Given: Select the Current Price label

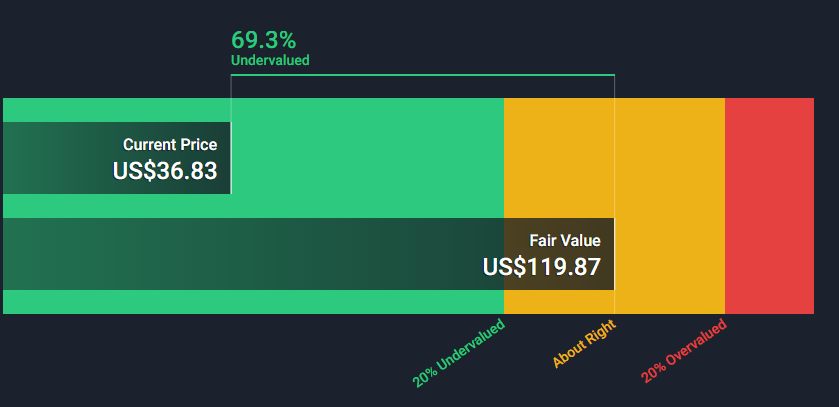Looking at the screenshot, I should pos(170,145).
